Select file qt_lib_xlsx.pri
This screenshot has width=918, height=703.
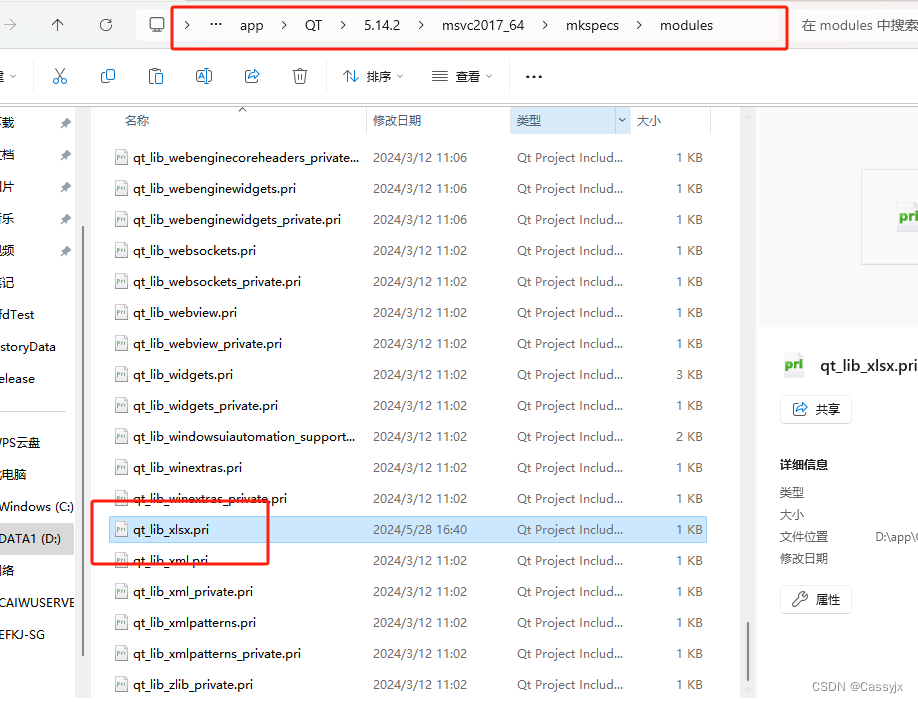[x=407, y=529]
